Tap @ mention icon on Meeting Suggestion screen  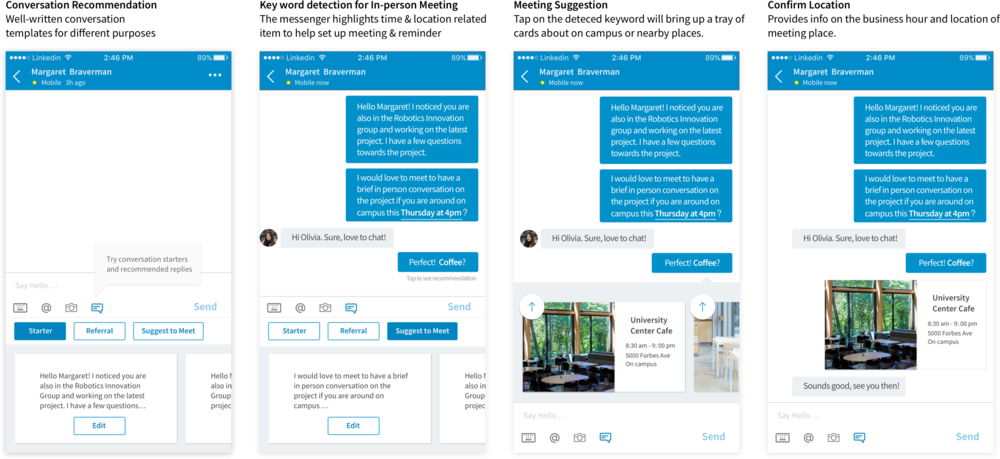point(554,437)
